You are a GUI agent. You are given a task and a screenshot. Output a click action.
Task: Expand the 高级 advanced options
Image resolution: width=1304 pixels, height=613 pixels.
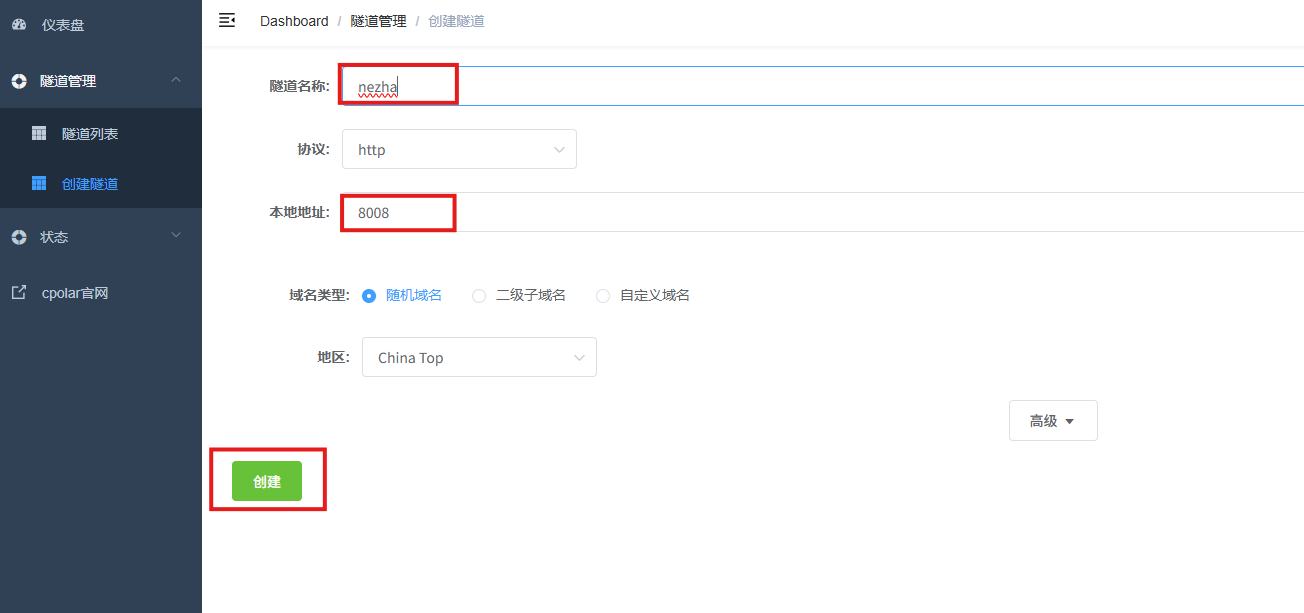pyautogui.click(x=1052, y=421)
